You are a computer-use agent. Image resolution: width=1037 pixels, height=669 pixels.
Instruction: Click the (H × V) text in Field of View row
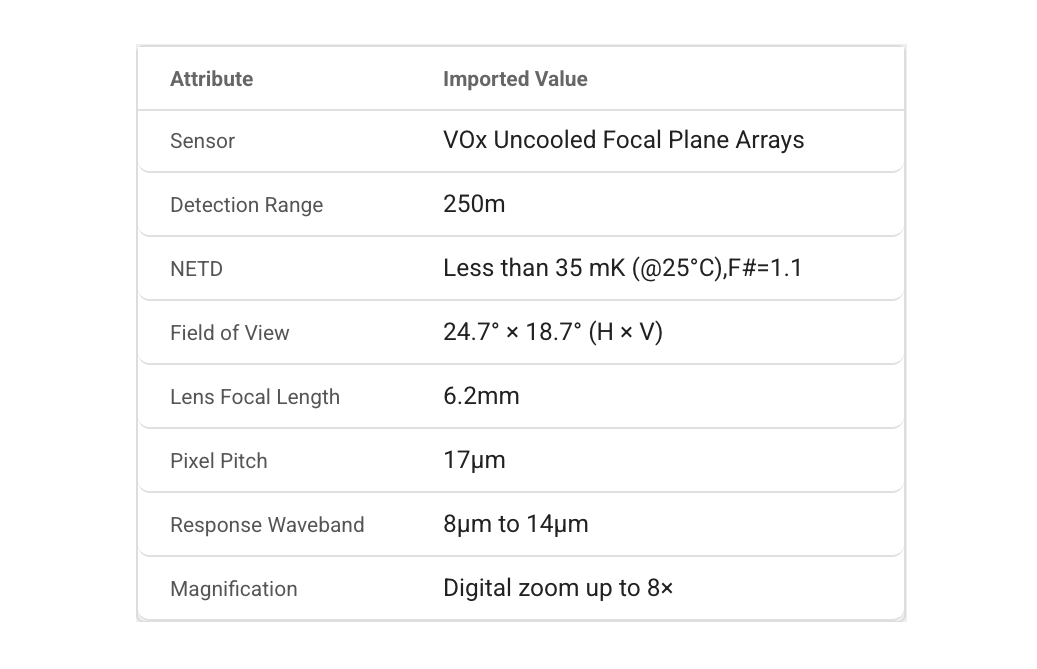point(626,332)
